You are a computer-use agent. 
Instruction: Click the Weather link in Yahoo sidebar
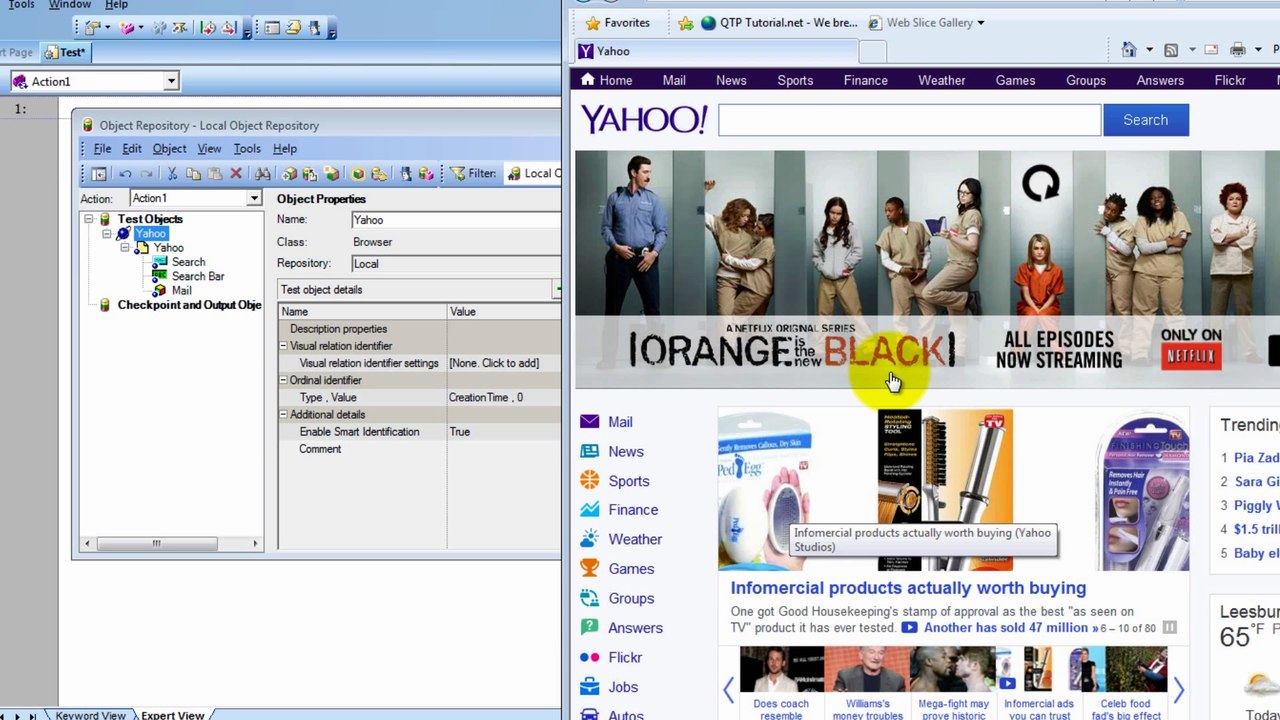[635, 539]
